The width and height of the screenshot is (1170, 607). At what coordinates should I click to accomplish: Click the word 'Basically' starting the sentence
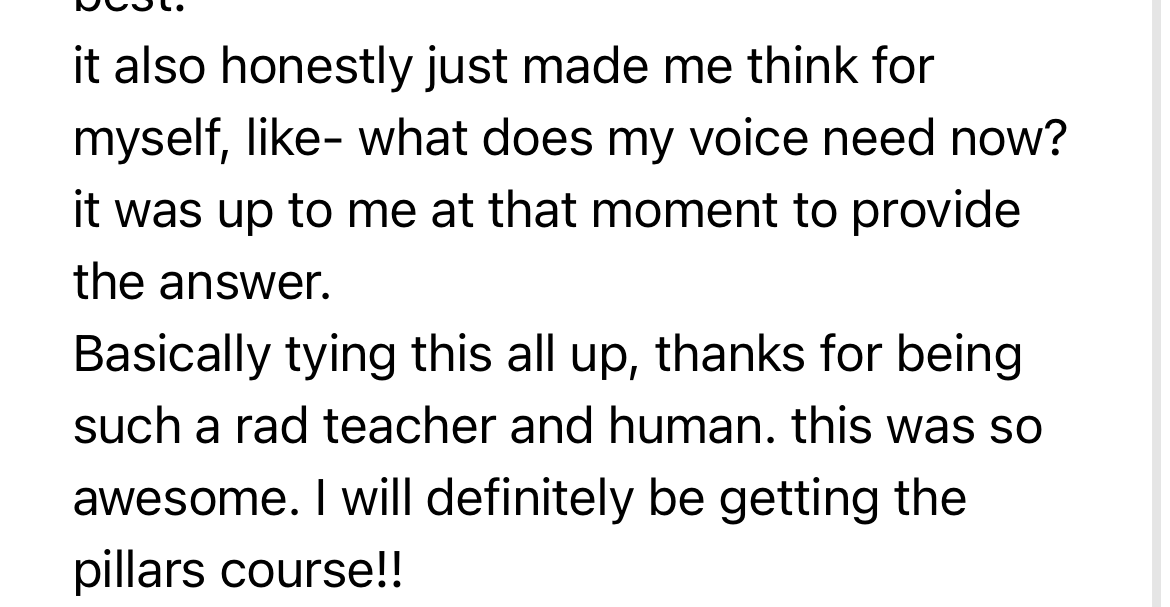(171, 355)
